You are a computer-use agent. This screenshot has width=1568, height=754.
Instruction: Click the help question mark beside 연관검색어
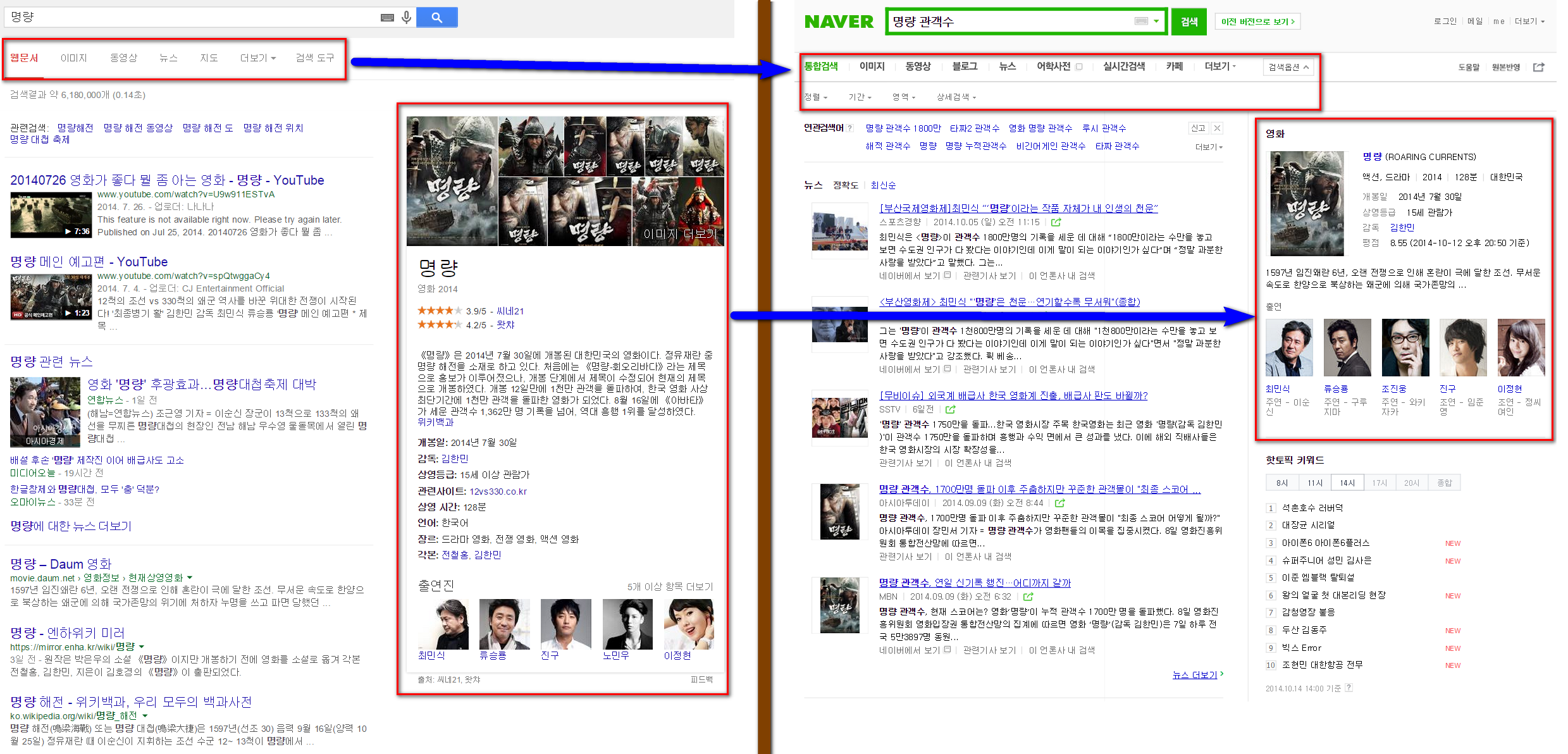tap(850, 128)
